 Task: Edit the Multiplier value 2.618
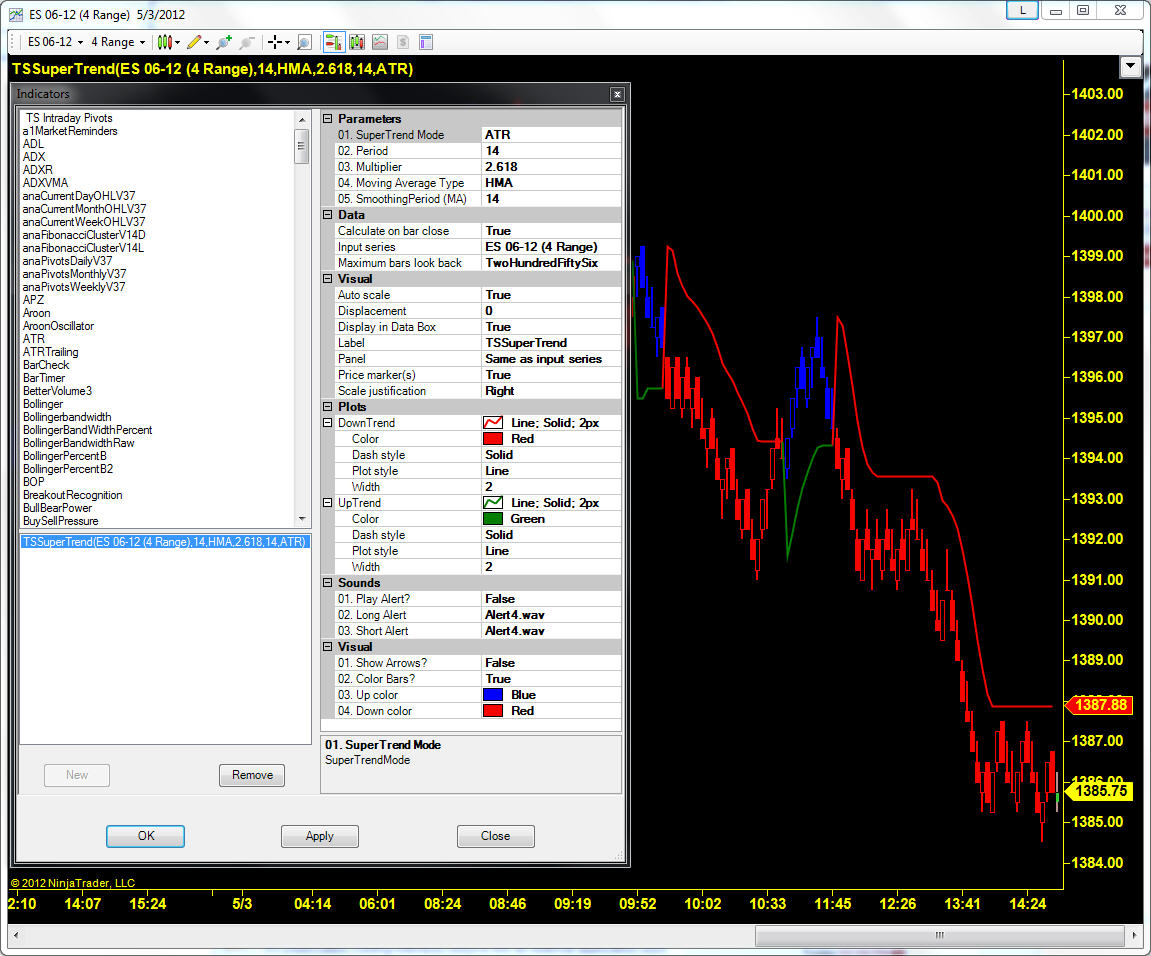click(551, 167)
